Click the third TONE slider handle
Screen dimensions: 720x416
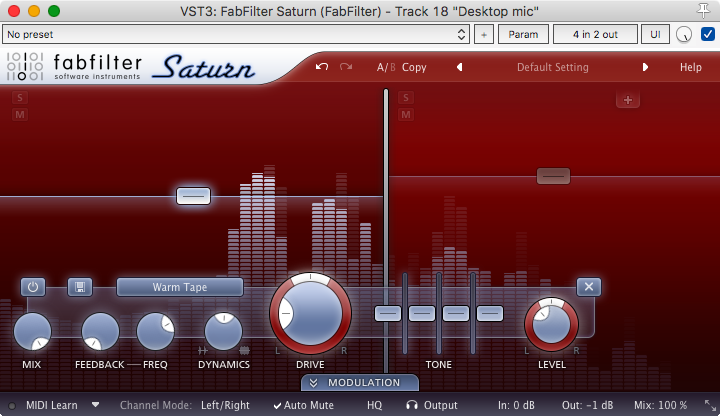(456, 314)
